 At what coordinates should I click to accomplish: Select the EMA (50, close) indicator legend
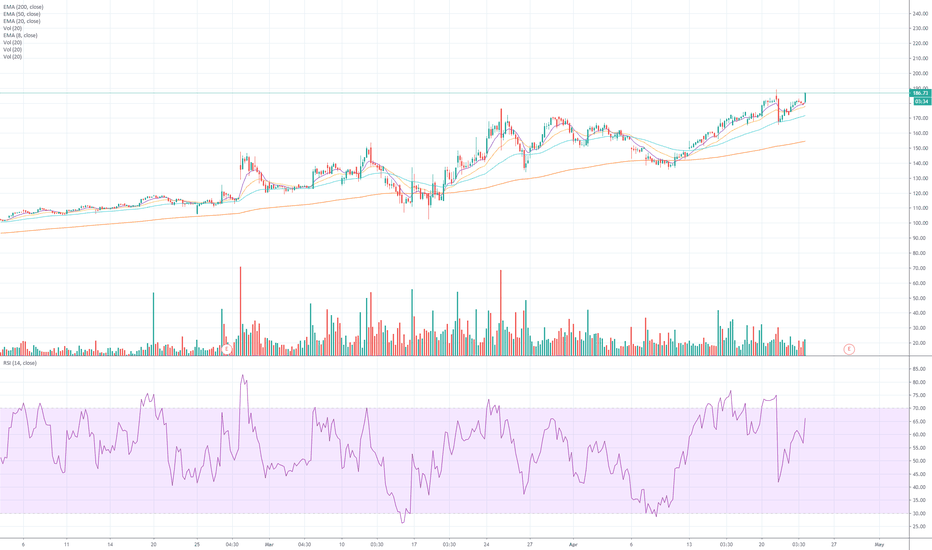[x=21, y=14]
